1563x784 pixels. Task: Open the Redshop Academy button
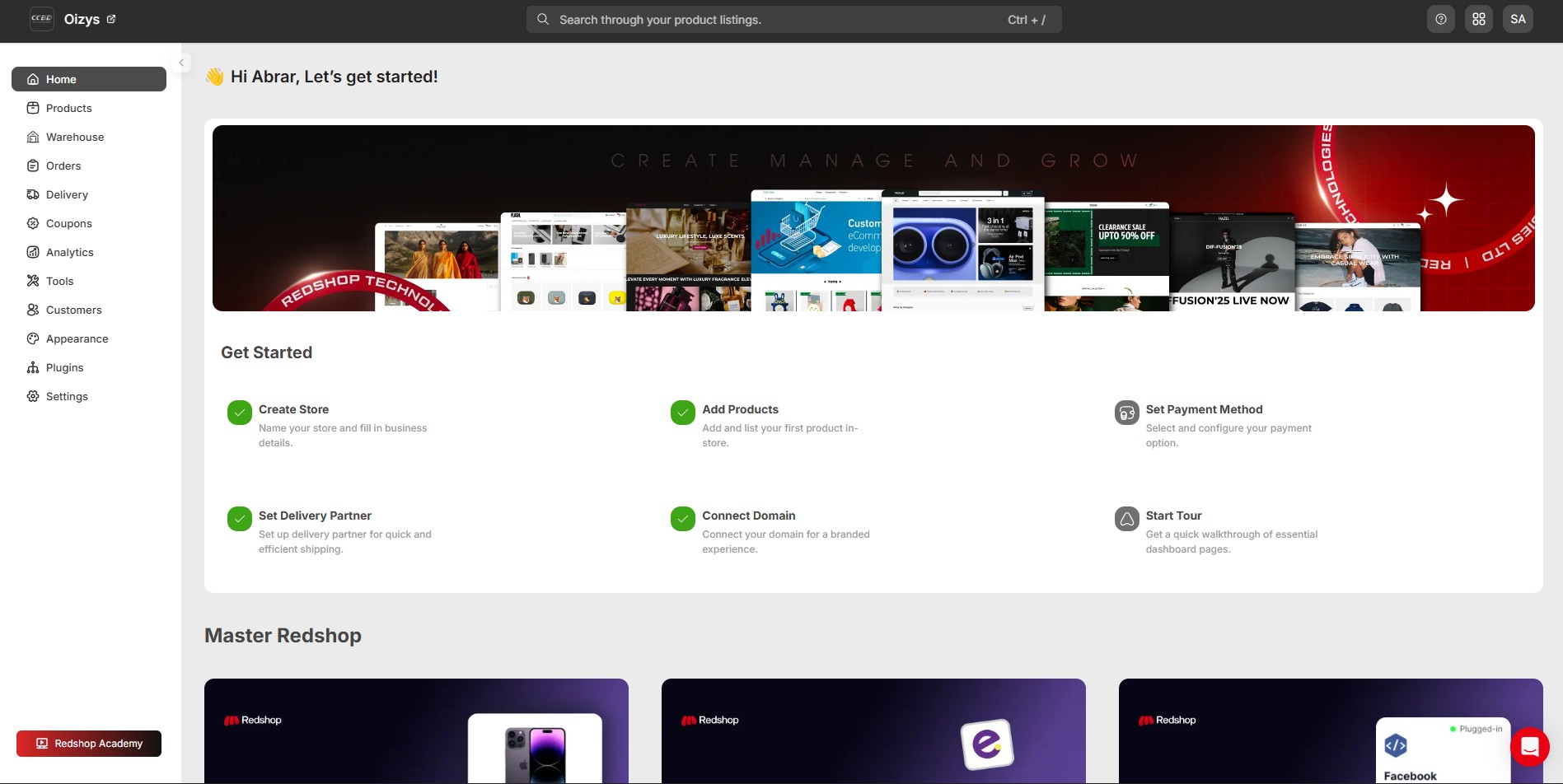tap(89, 744)
